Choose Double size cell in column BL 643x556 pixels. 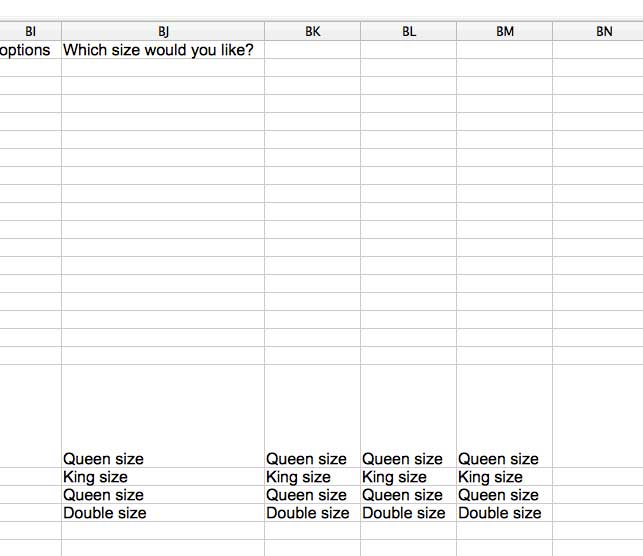pyautogui.click(x=404, y=513)
